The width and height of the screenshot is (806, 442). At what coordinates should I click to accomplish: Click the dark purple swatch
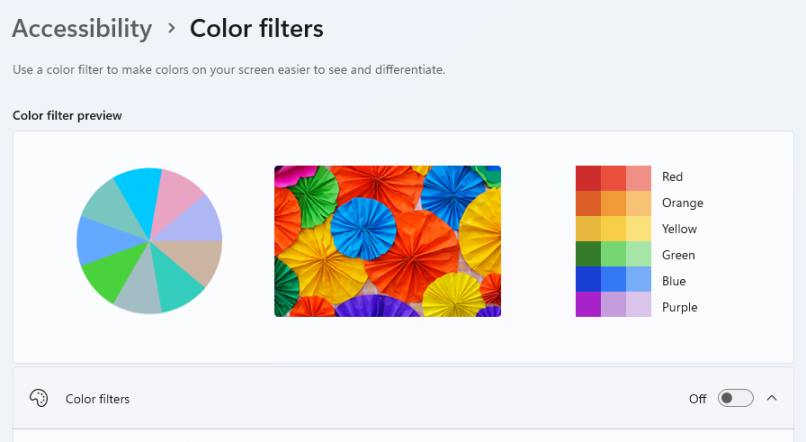(x=588, y=306)
